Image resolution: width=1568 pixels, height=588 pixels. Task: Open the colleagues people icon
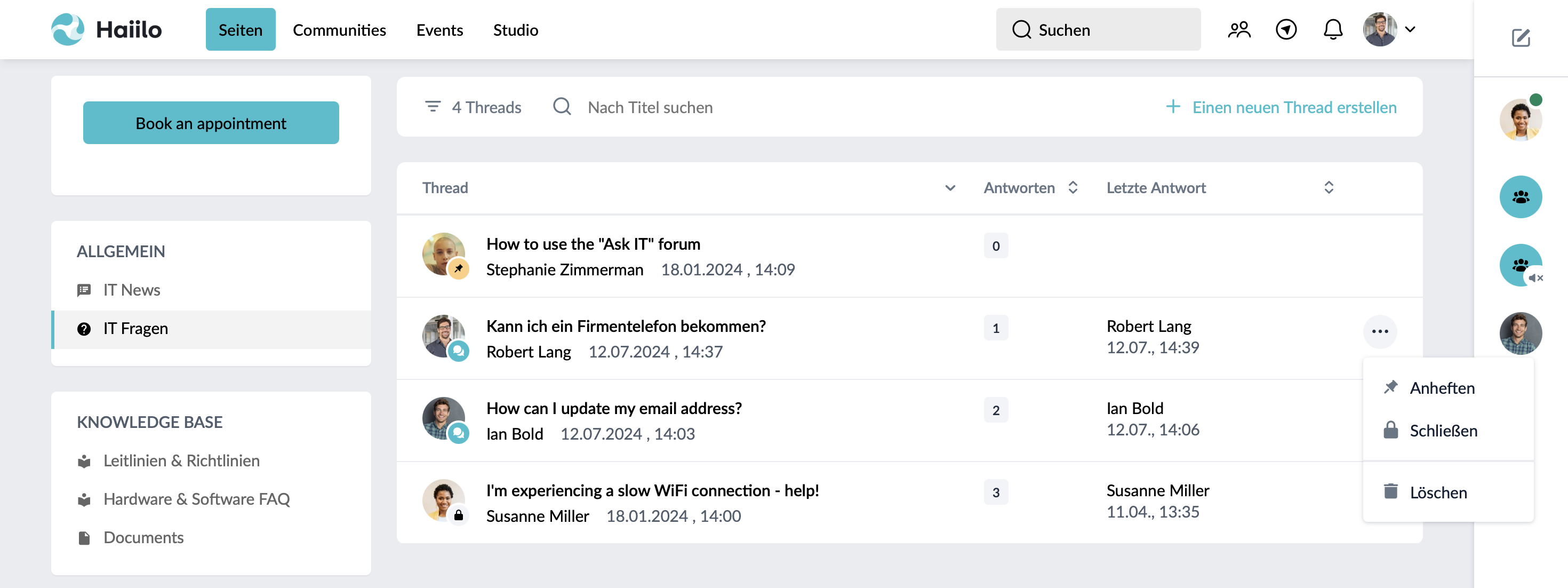1239,29
